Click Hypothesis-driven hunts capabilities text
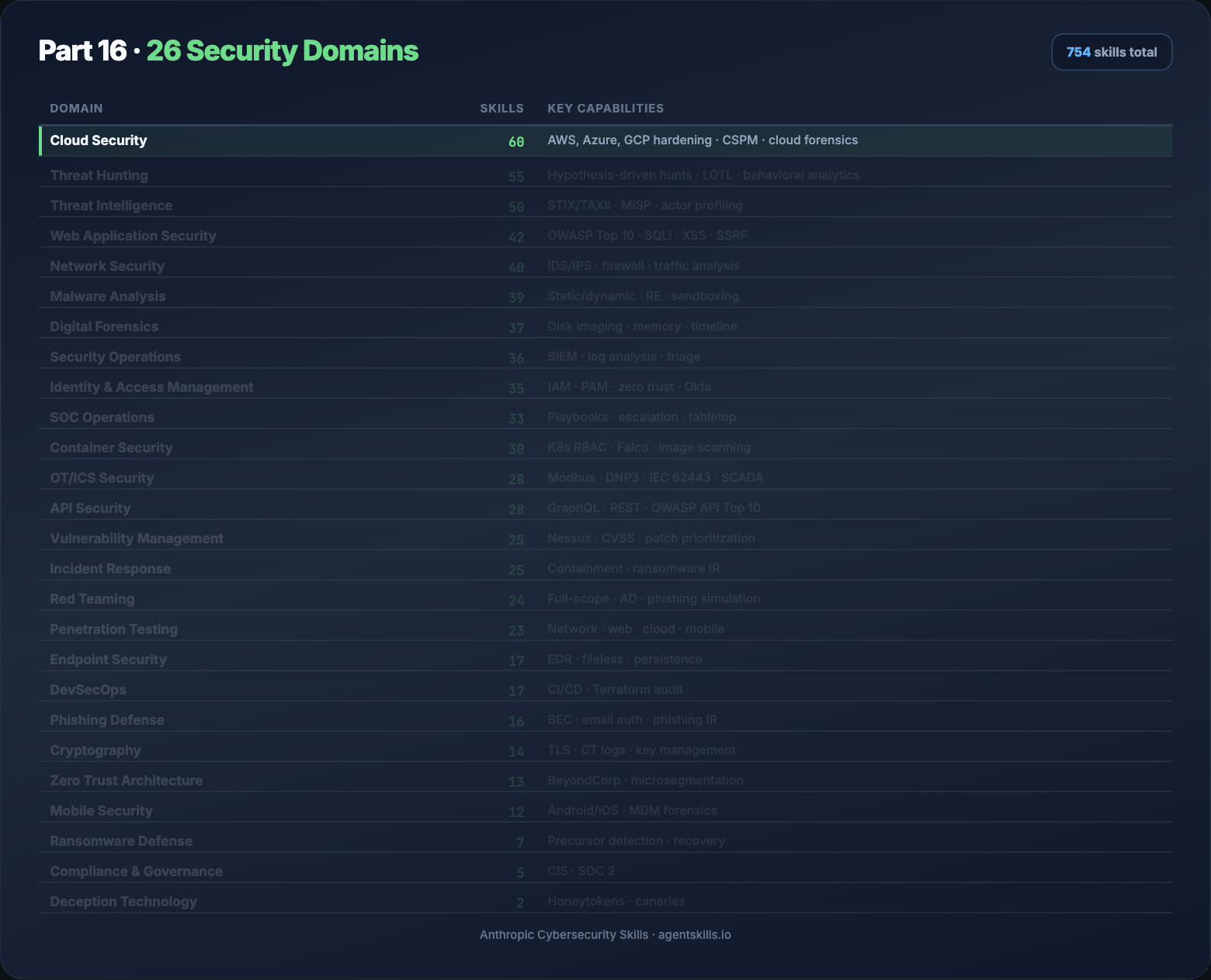 [x=703, y=175]
